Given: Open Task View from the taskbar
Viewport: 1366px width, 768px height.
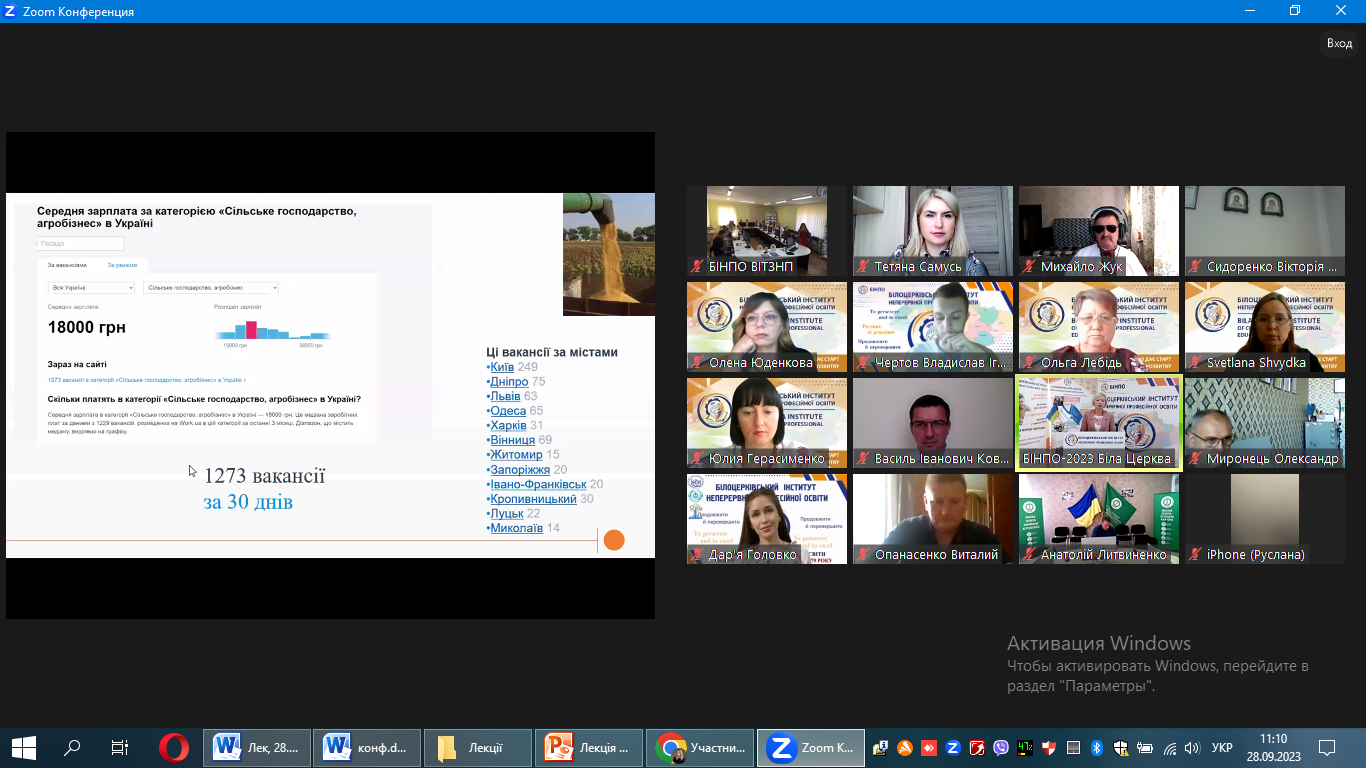Looking at the screenshot, I should pos(119,747).
